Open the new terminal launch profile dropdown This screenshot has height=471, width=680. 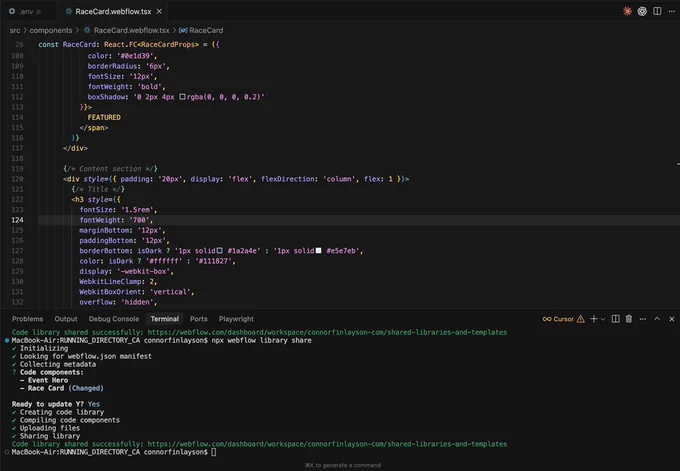tap(603, 319)
